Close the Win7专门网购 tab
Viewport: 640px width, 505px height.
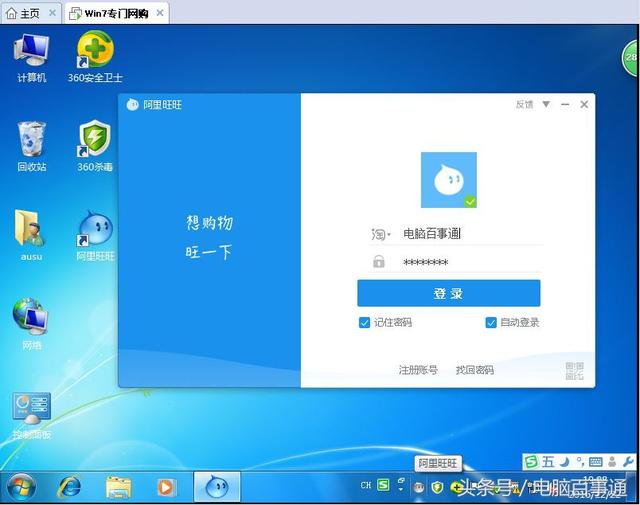(160, 13)
